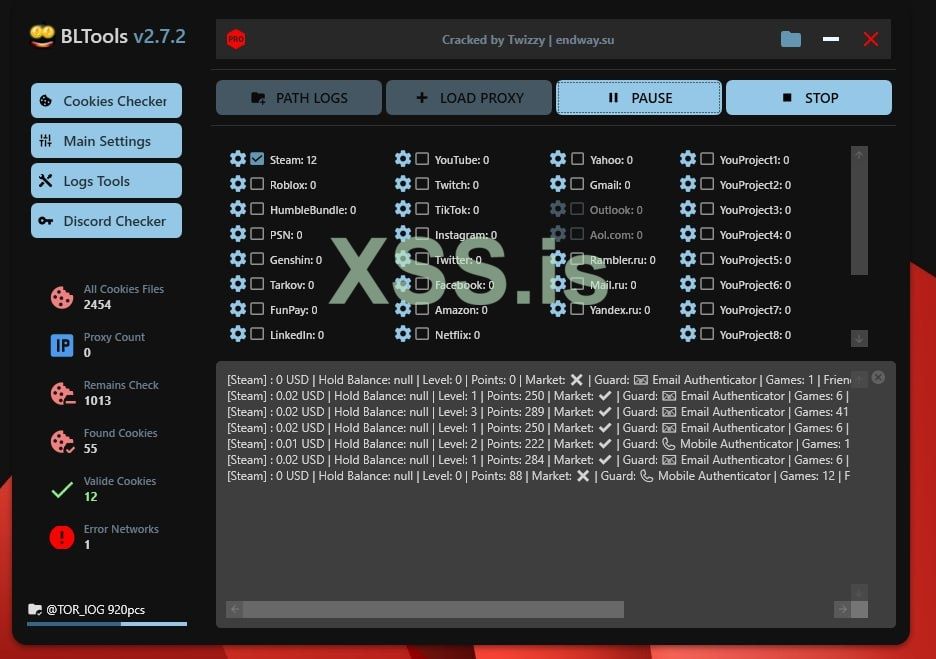936x659 pixels.
Task: Clear log output with the round X button
Action: [878, 377]
